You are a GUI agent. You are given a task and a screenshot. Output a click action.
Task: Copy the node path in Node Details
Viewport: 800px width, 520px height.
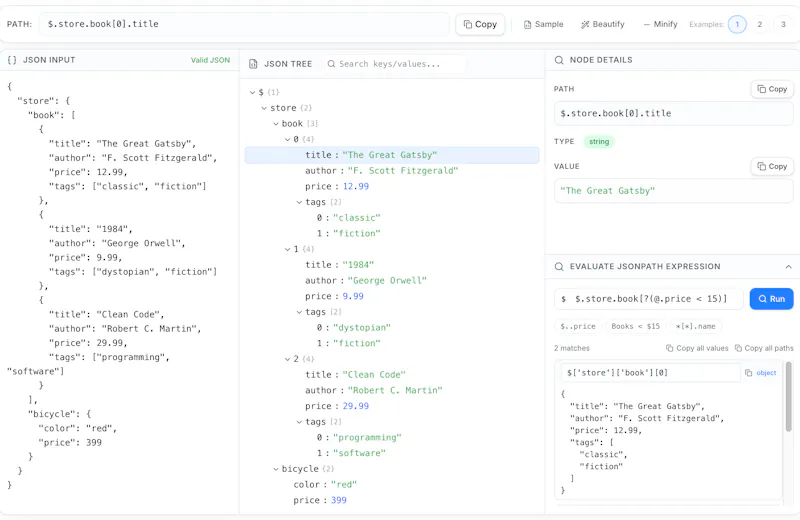(x=772, y=89)
